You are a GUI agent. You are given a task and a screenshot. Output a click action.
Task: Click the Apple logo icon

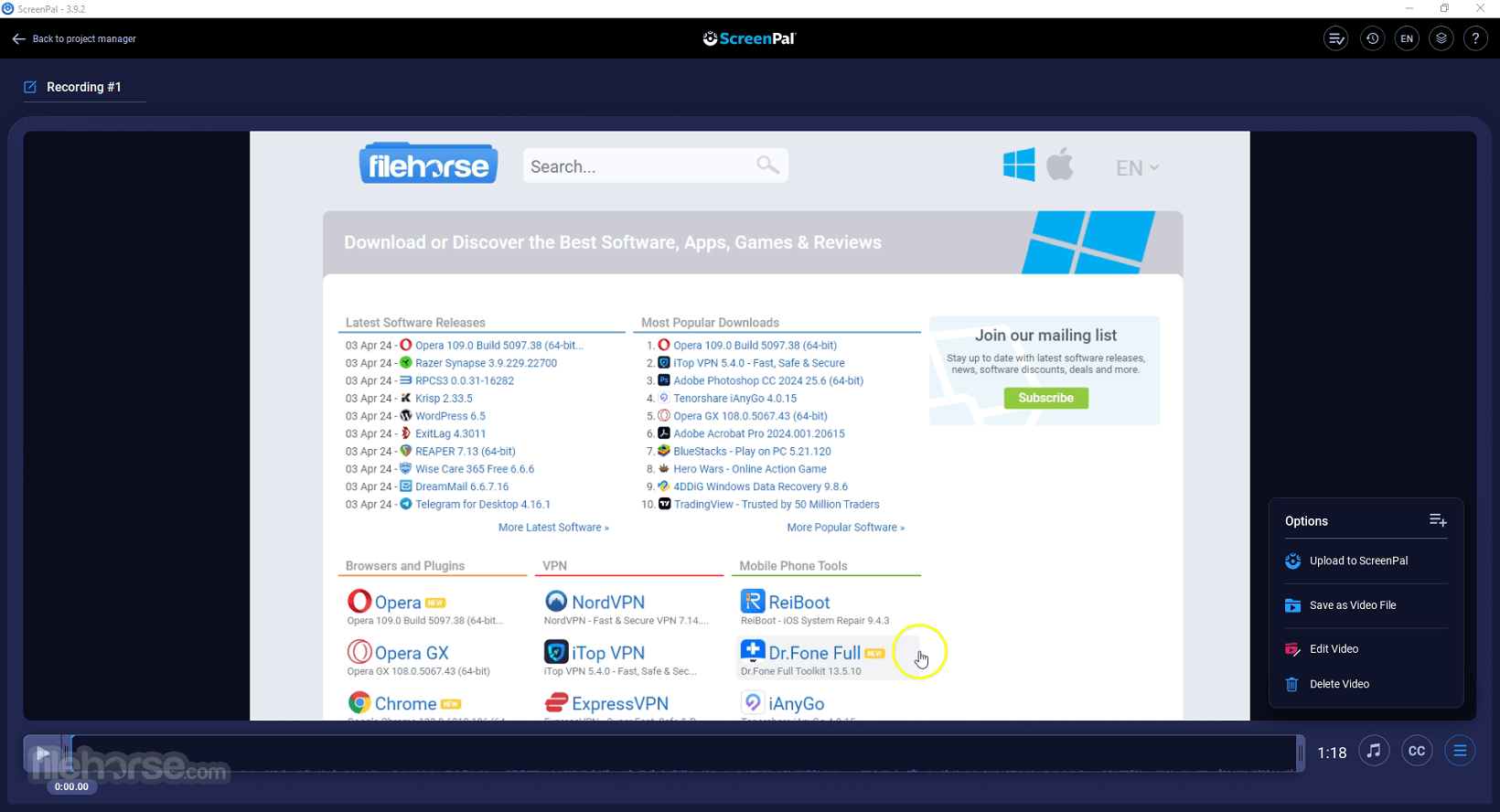point(1060,164)
